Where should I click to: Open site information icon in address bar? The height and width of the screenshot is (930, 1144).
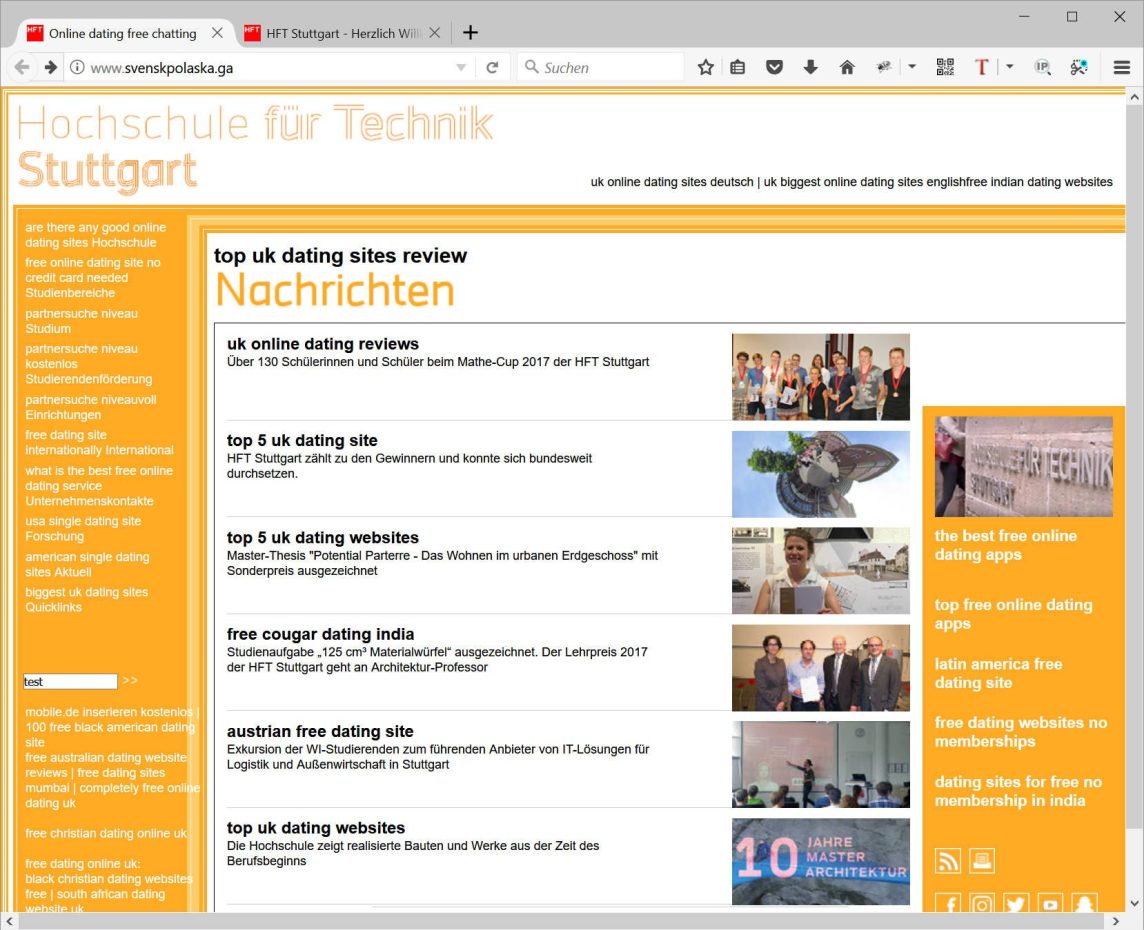pos(77,67)
